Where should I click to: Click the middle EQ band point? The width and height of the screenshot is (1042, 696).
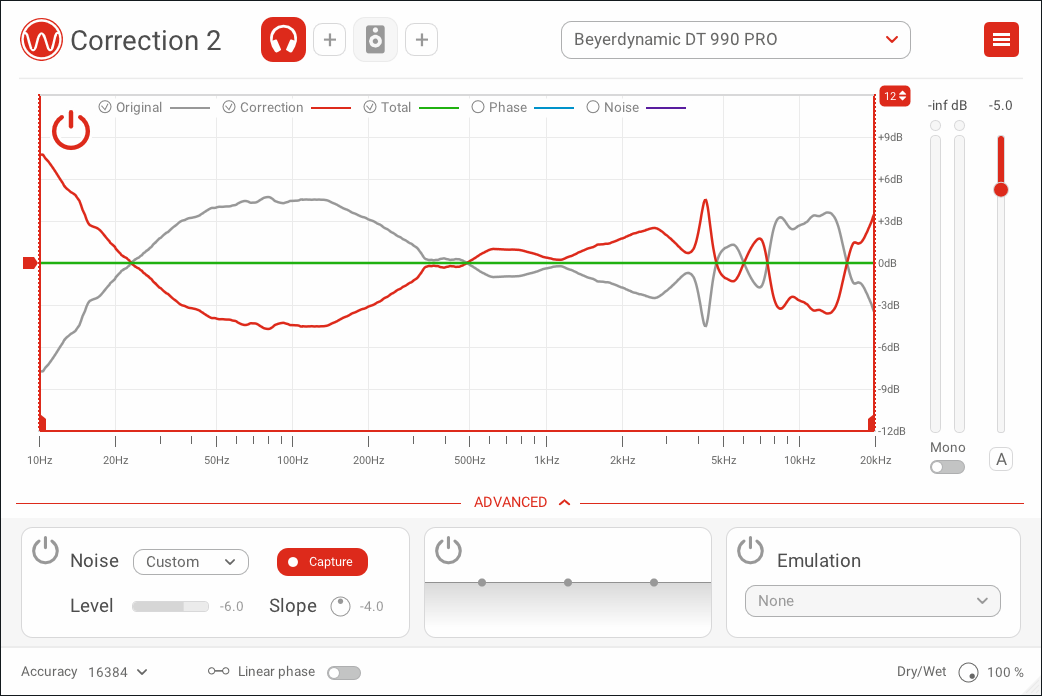pos(568,582)
